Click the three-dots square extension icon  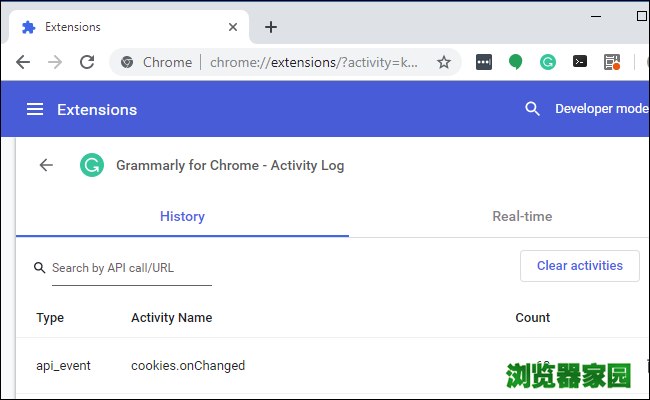484,62
